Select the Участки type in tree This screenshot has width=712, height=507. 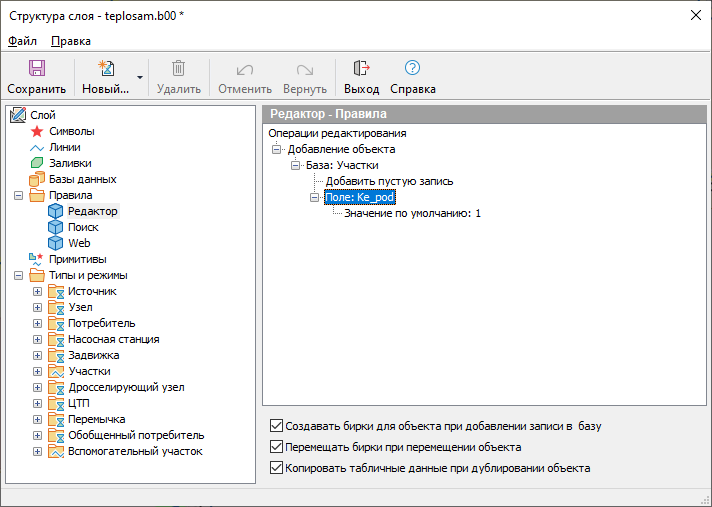click(89, 371)
